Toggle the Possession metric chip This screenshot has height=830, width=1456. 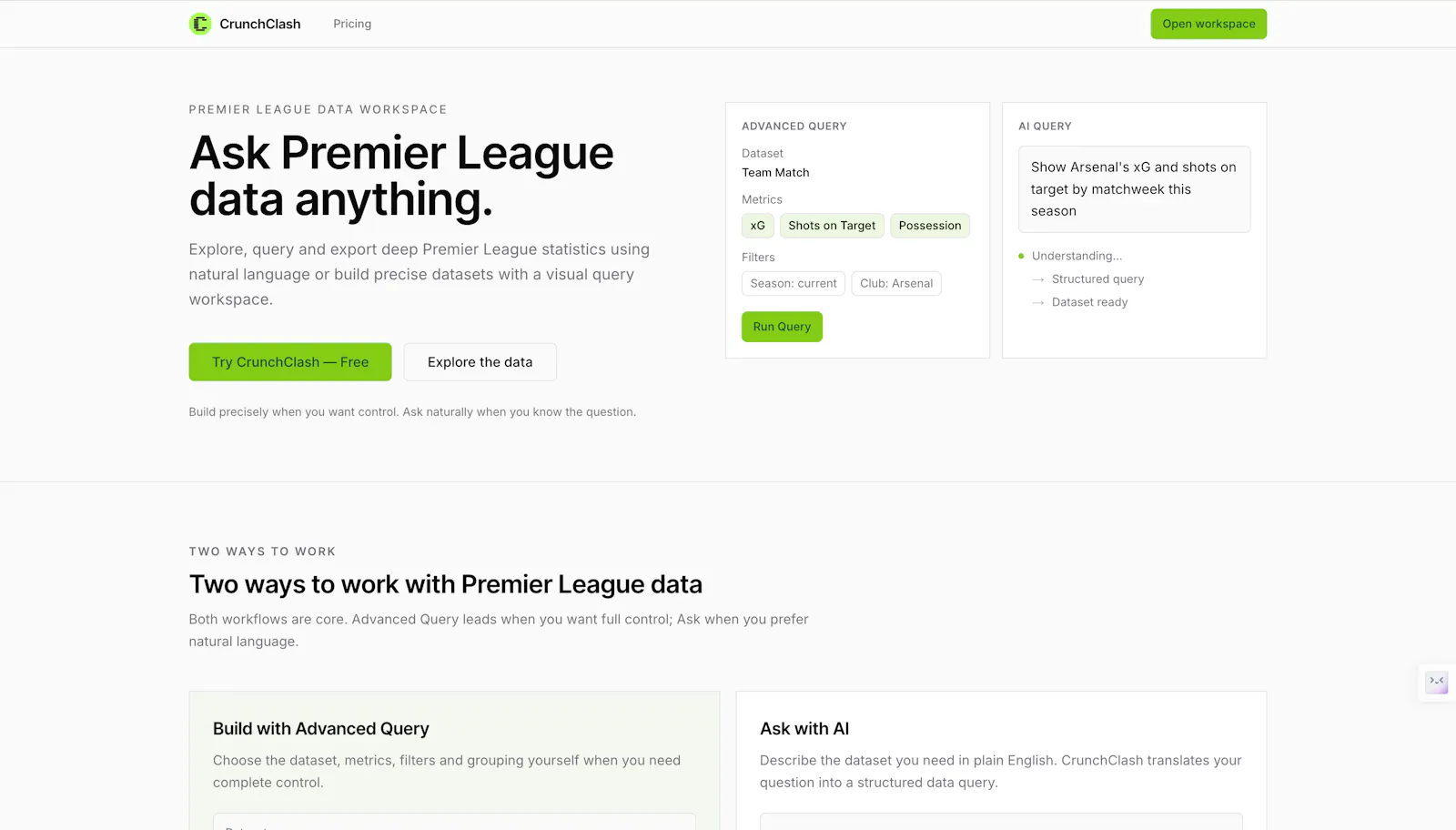930,226
